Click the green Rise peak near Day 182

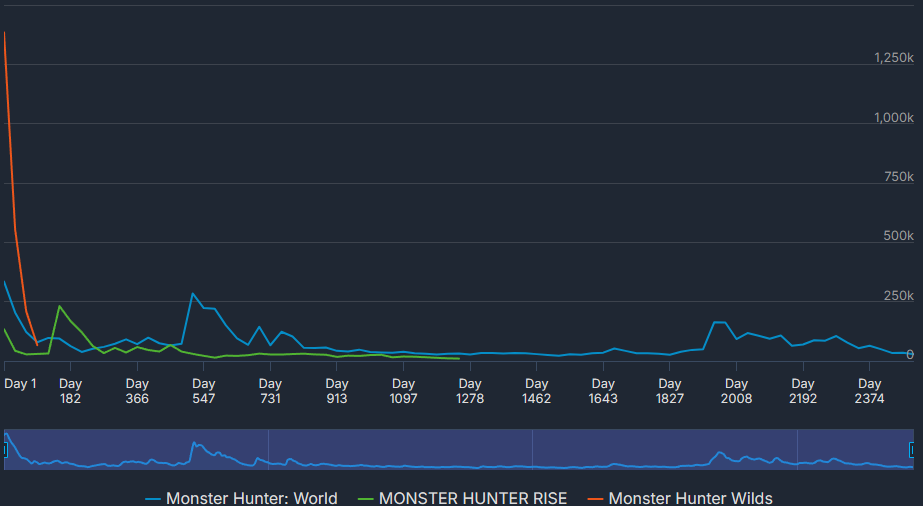[x=59, y=306]
